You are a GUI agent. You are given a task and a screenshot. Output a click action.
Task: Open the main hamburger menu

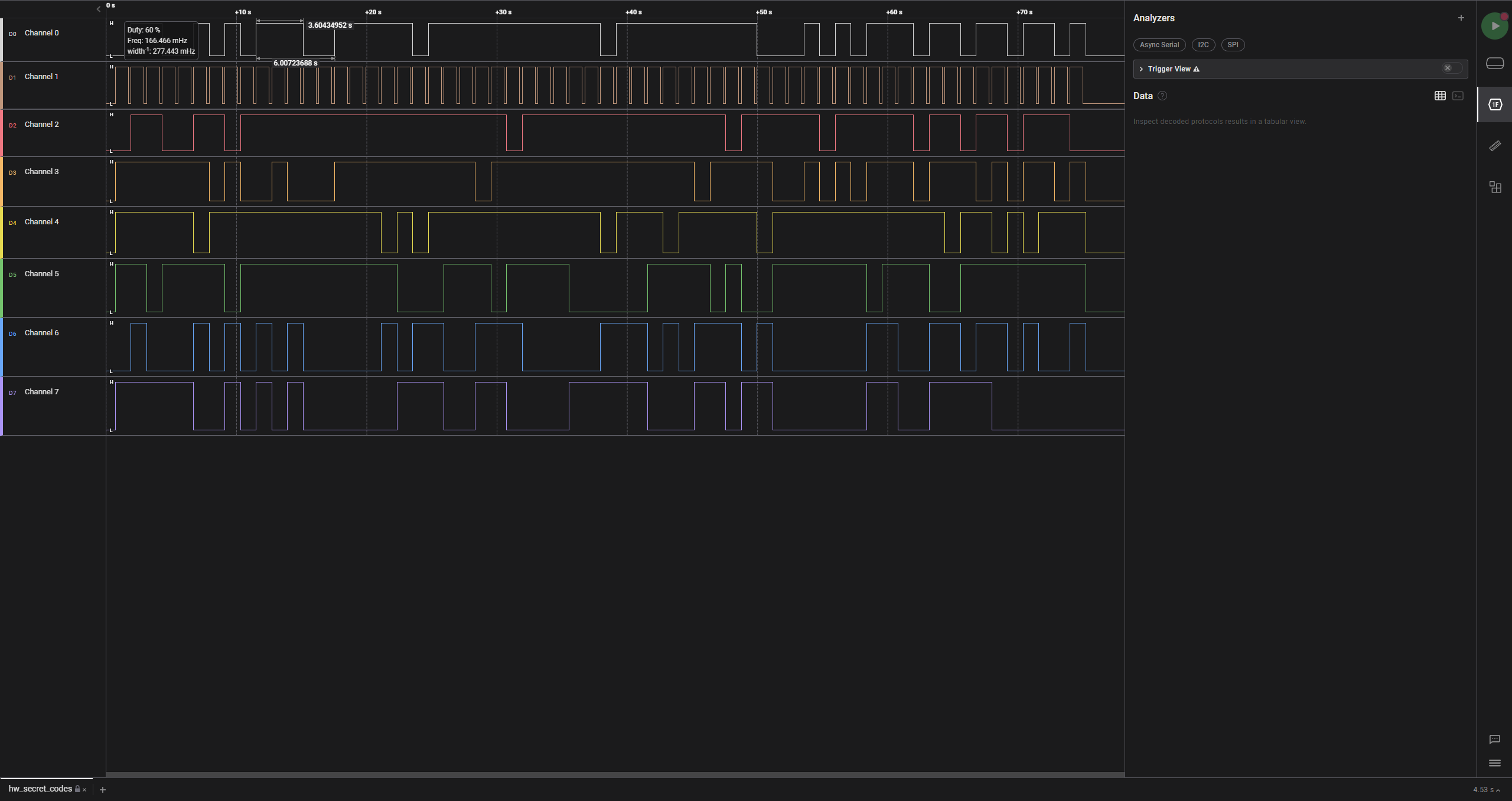coord(1495,763)
